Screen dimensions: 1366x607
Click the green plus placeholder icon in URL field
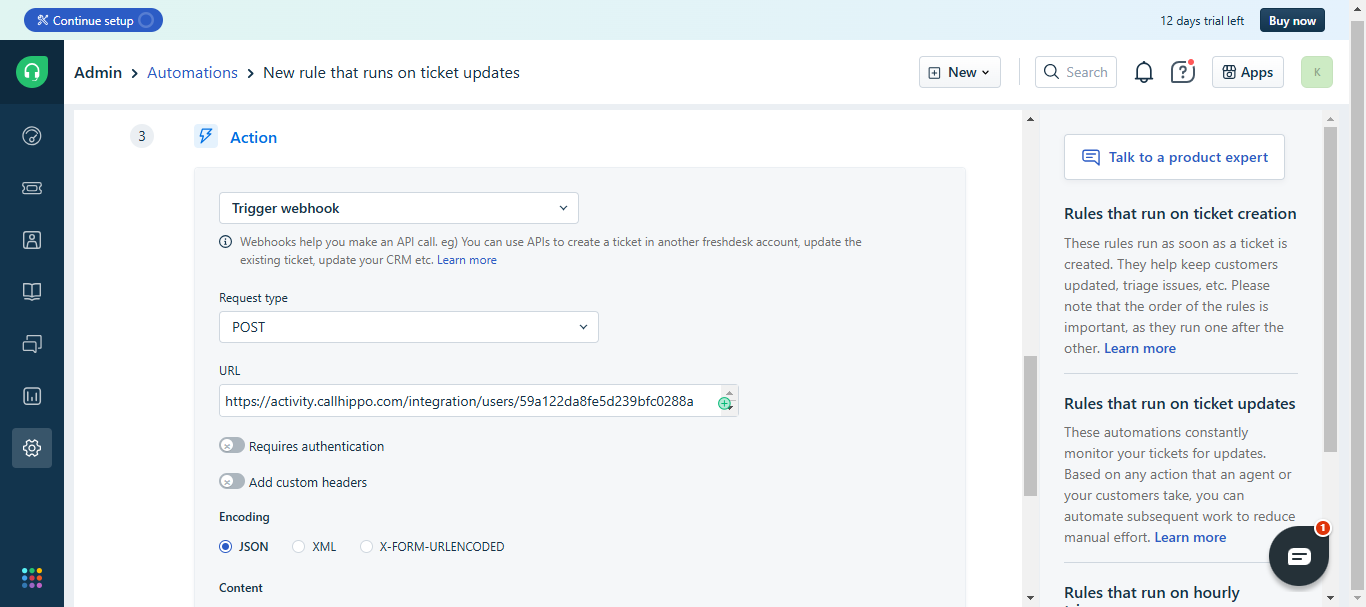coord(724,403)
